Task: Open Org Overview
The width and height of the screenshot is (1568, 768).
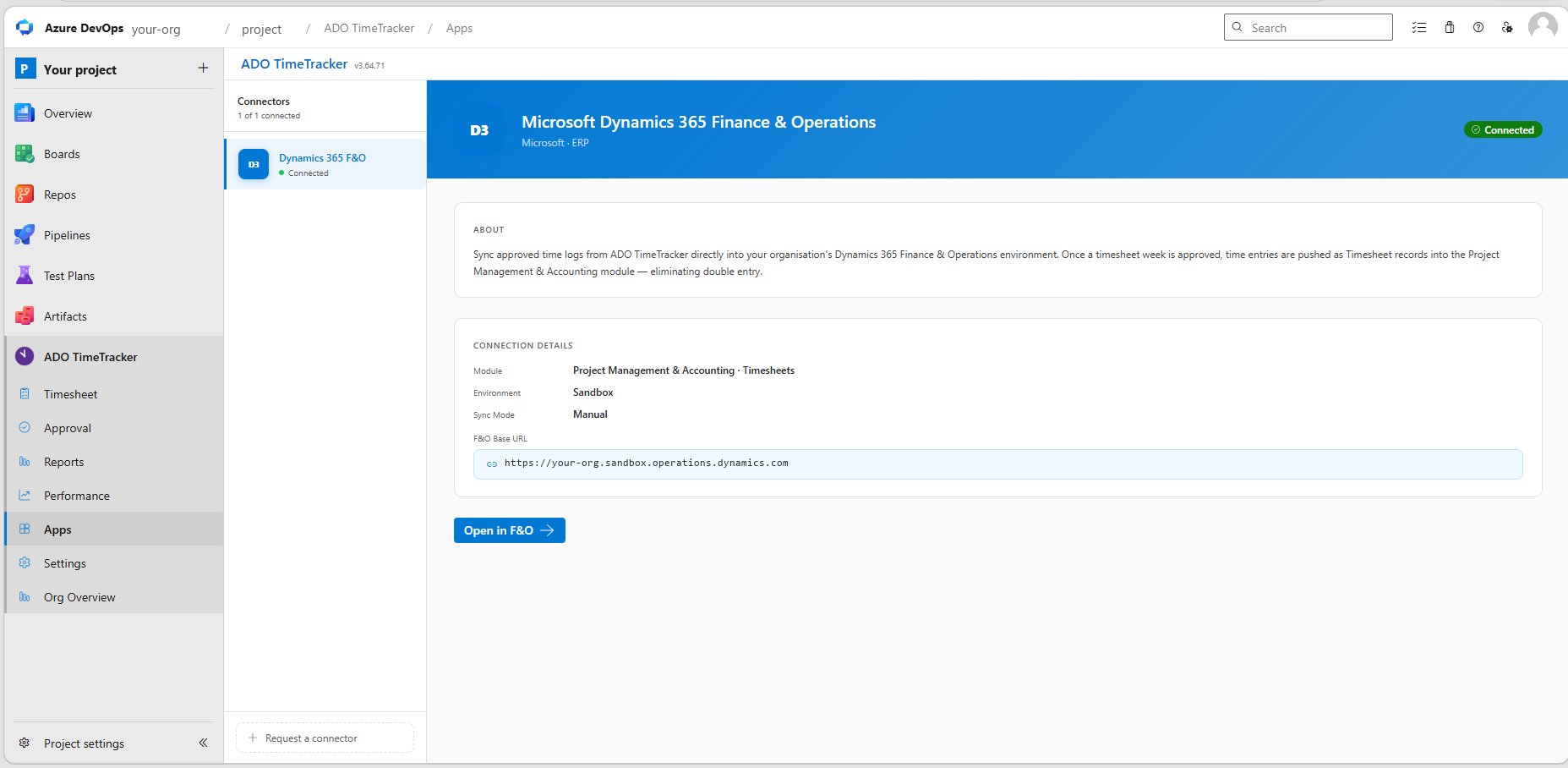Action: [x=114, y=597]
